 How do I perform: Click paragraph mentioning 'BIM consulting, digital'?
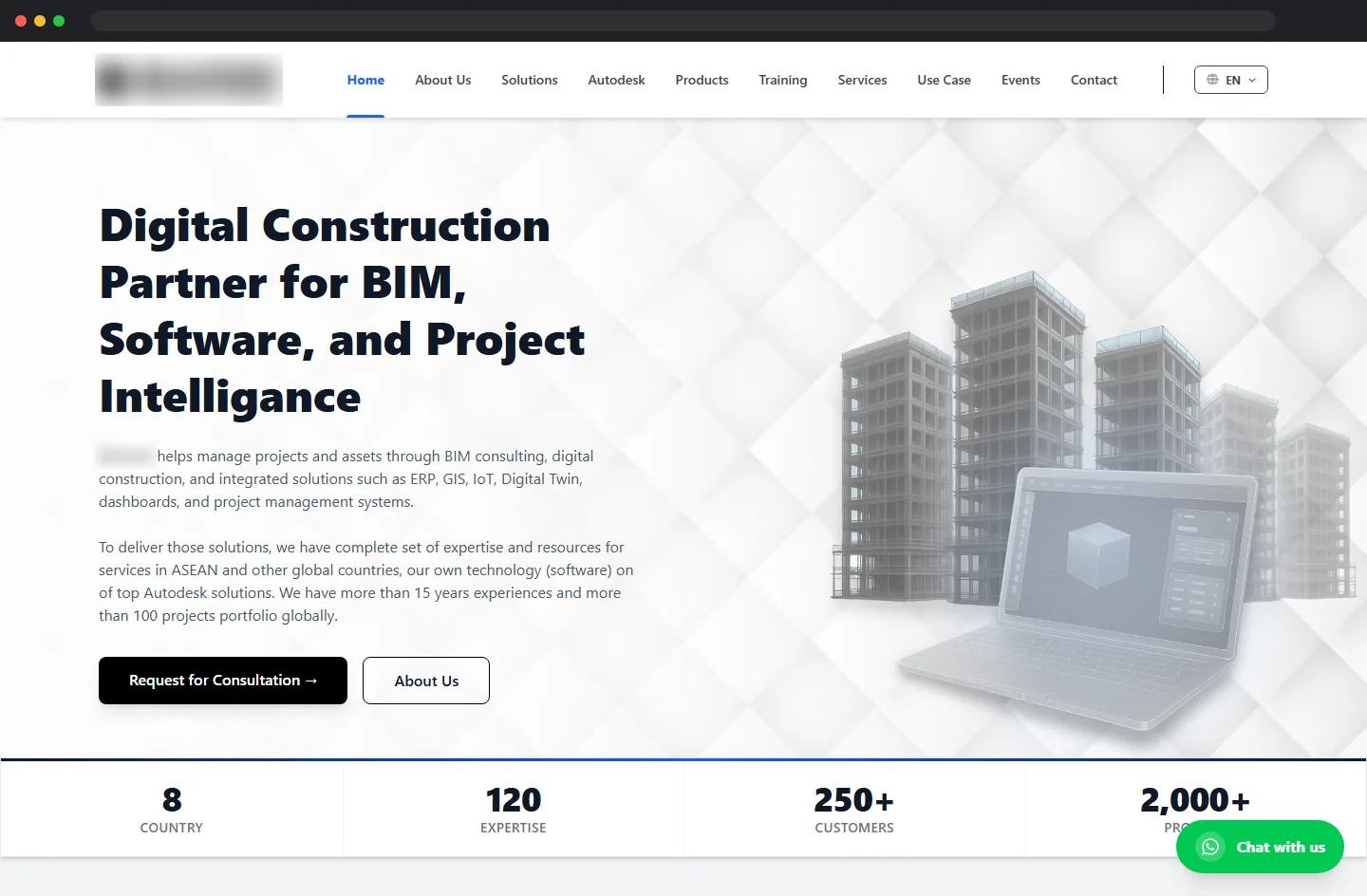tap(346, 478)
